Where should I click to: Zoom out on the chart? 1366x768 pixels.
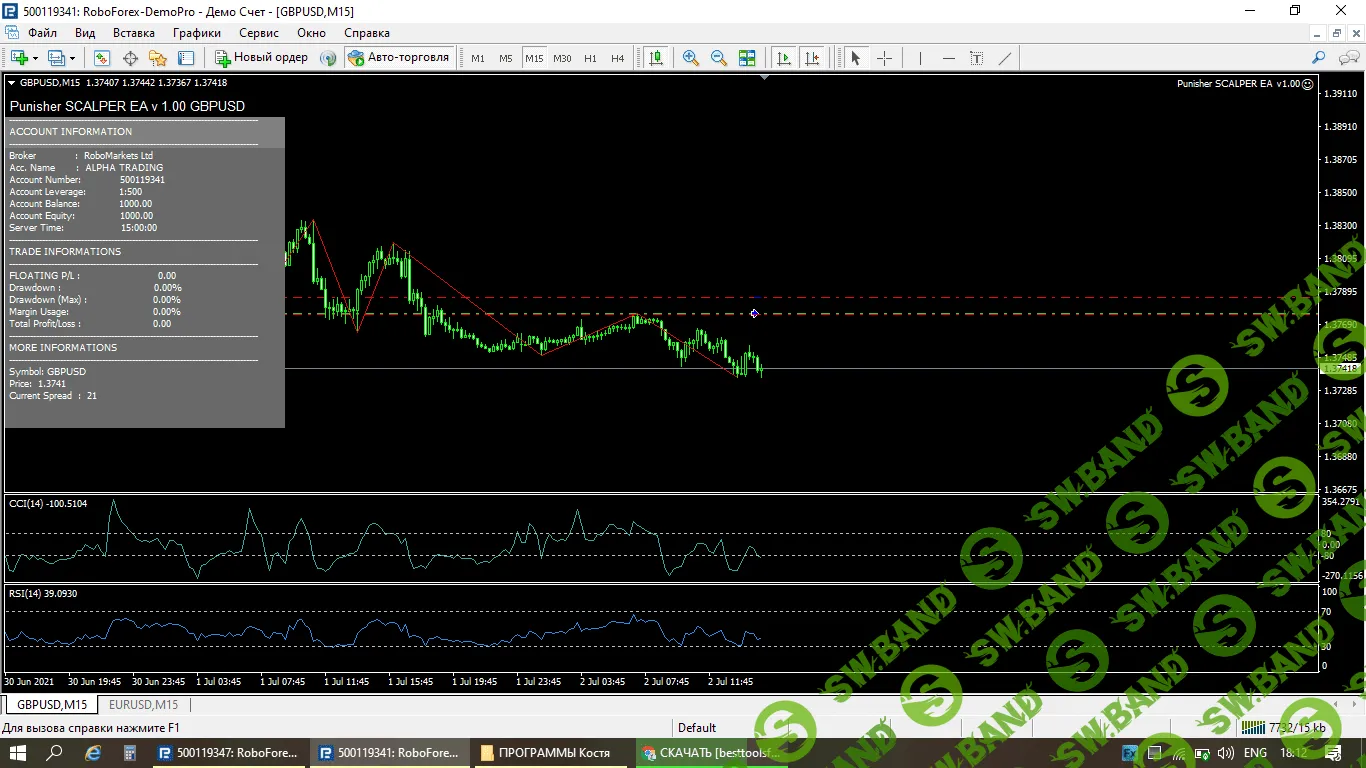(718, 58)
